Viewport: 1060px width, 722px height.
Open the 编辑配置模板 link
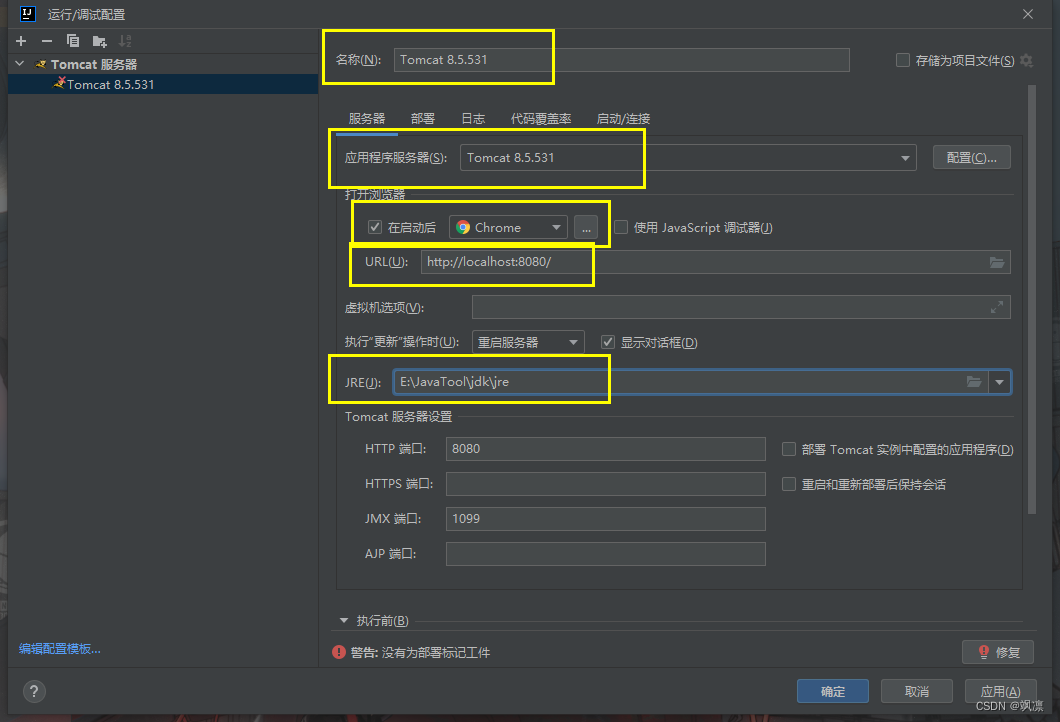coord(59,648)
